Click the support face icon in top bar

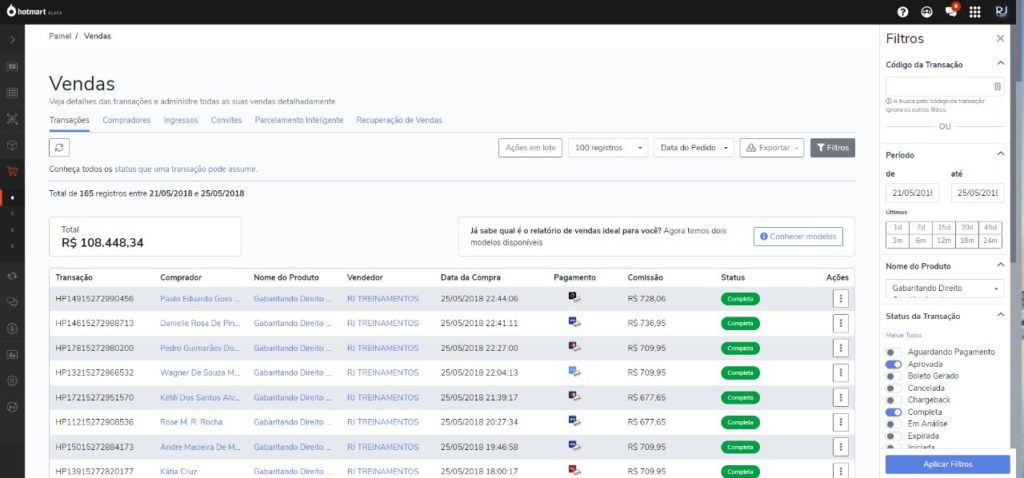point(927,12)
